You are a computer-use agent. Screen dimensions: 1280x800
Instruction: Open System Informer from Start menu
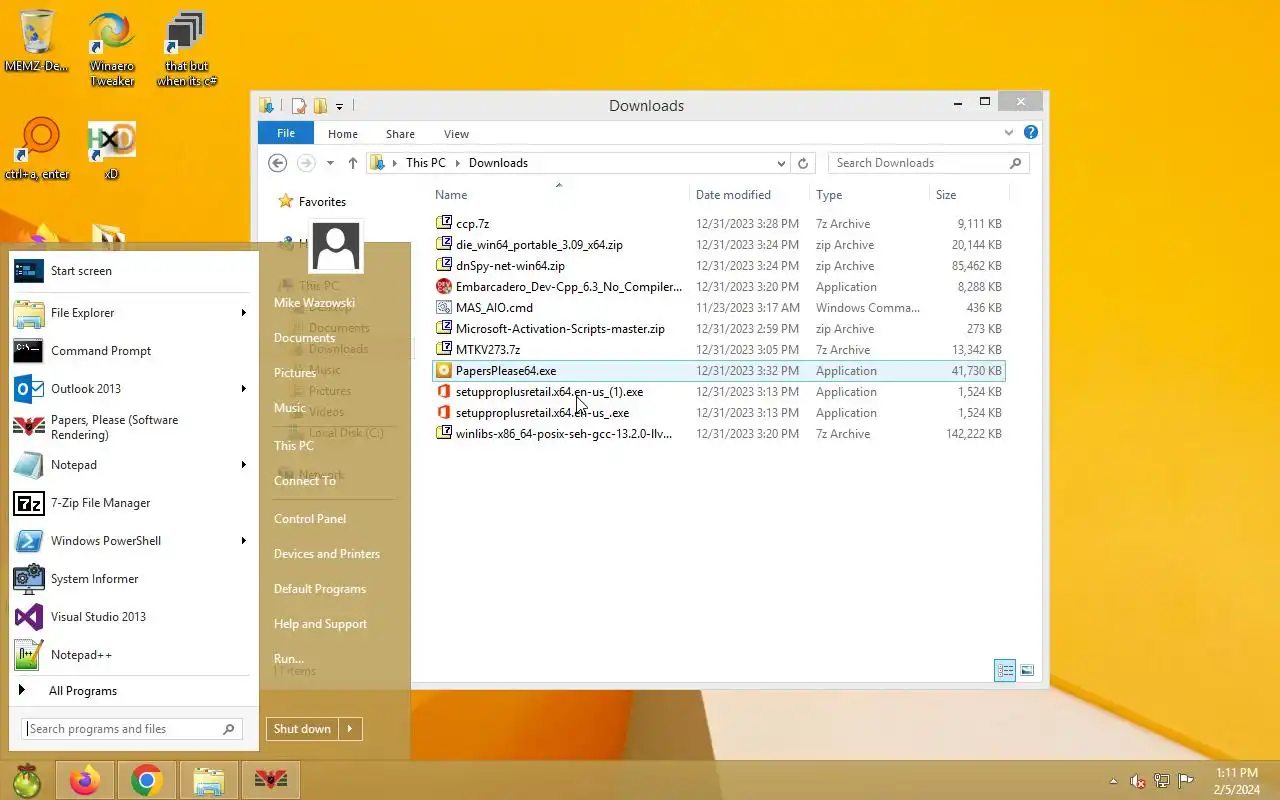click(x=131, y=579)
